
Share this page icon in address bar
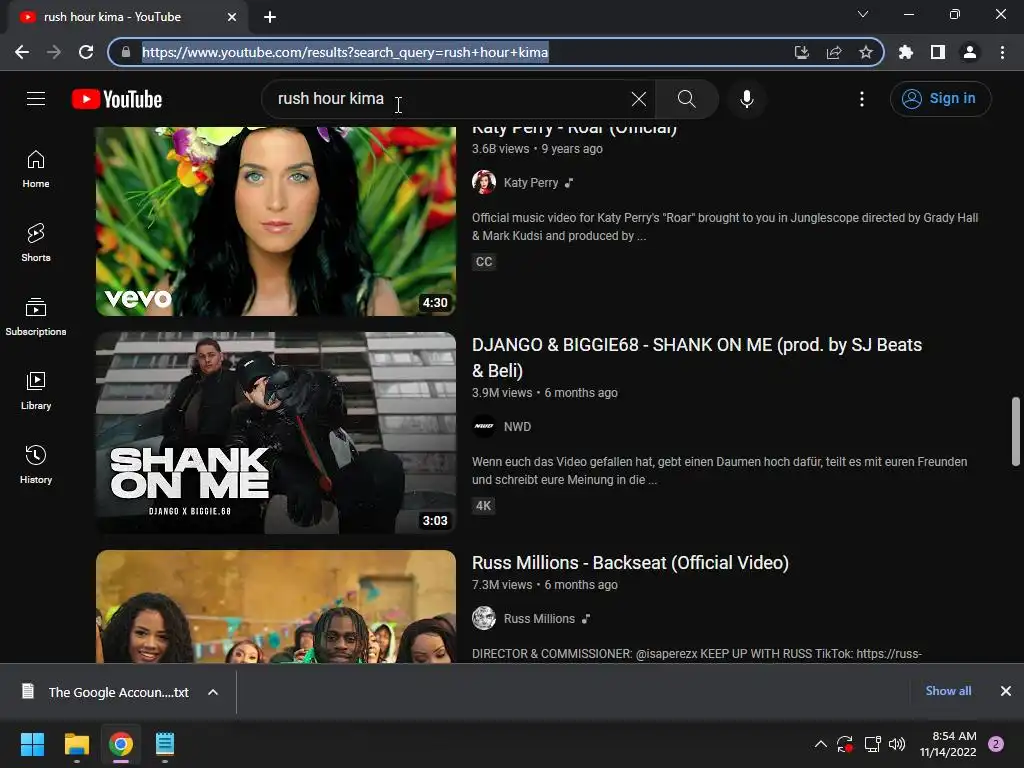tap(834, 52)
